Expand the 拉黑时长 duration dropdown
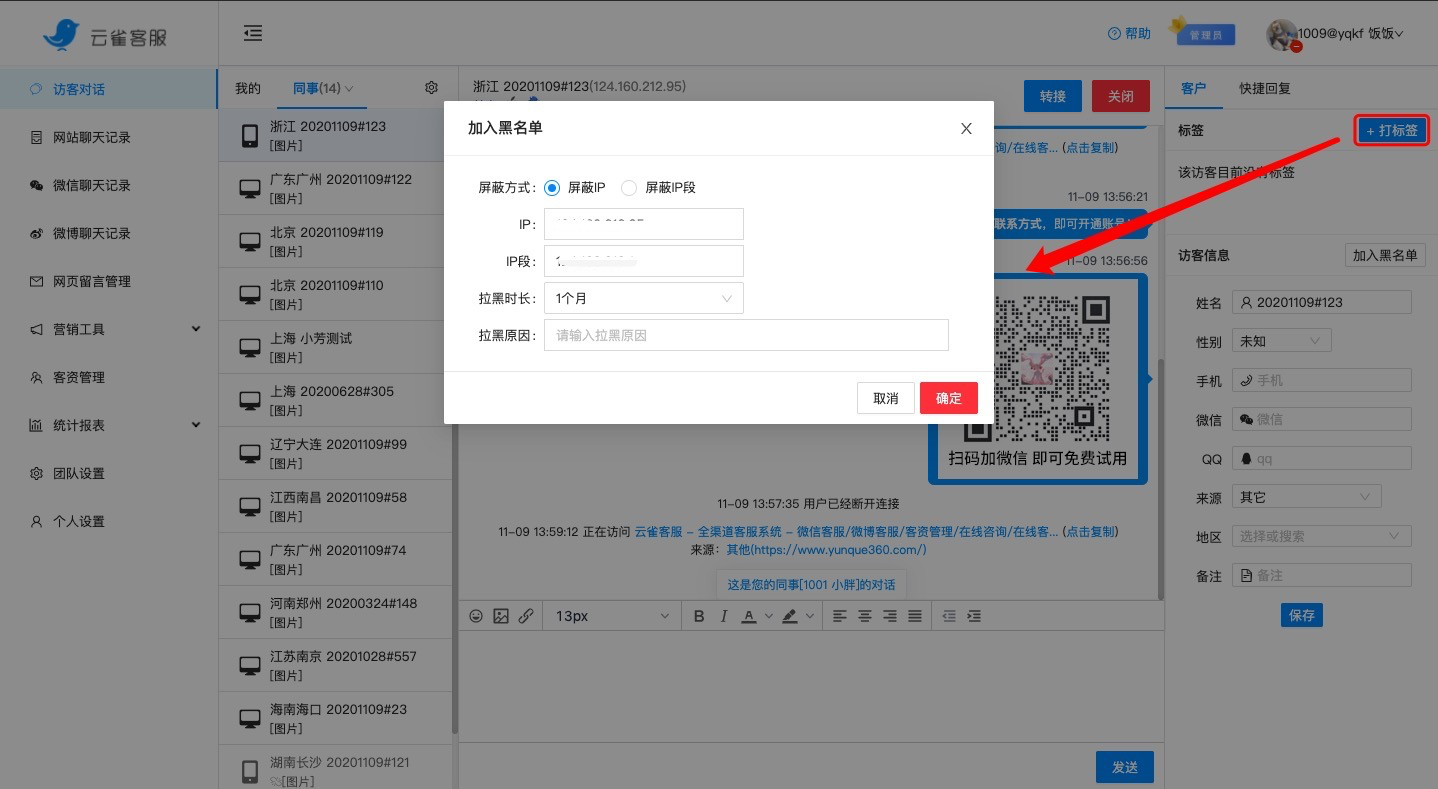The width and height of the screenshot is (1438, 789). (x=643, y=298)
